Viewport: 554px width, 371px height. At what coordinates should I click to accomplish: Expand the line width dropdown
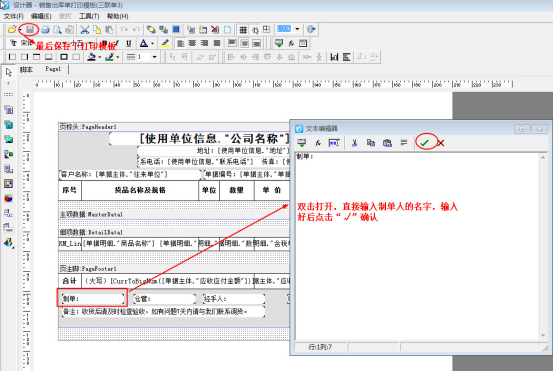tap(154, 57)
